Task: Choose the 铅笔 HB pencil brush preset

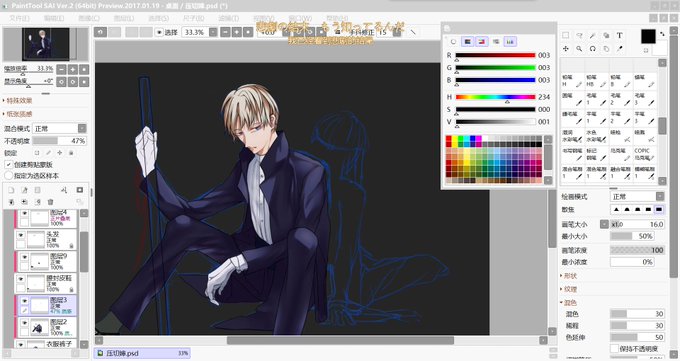Action: click(x=596, y=81)
